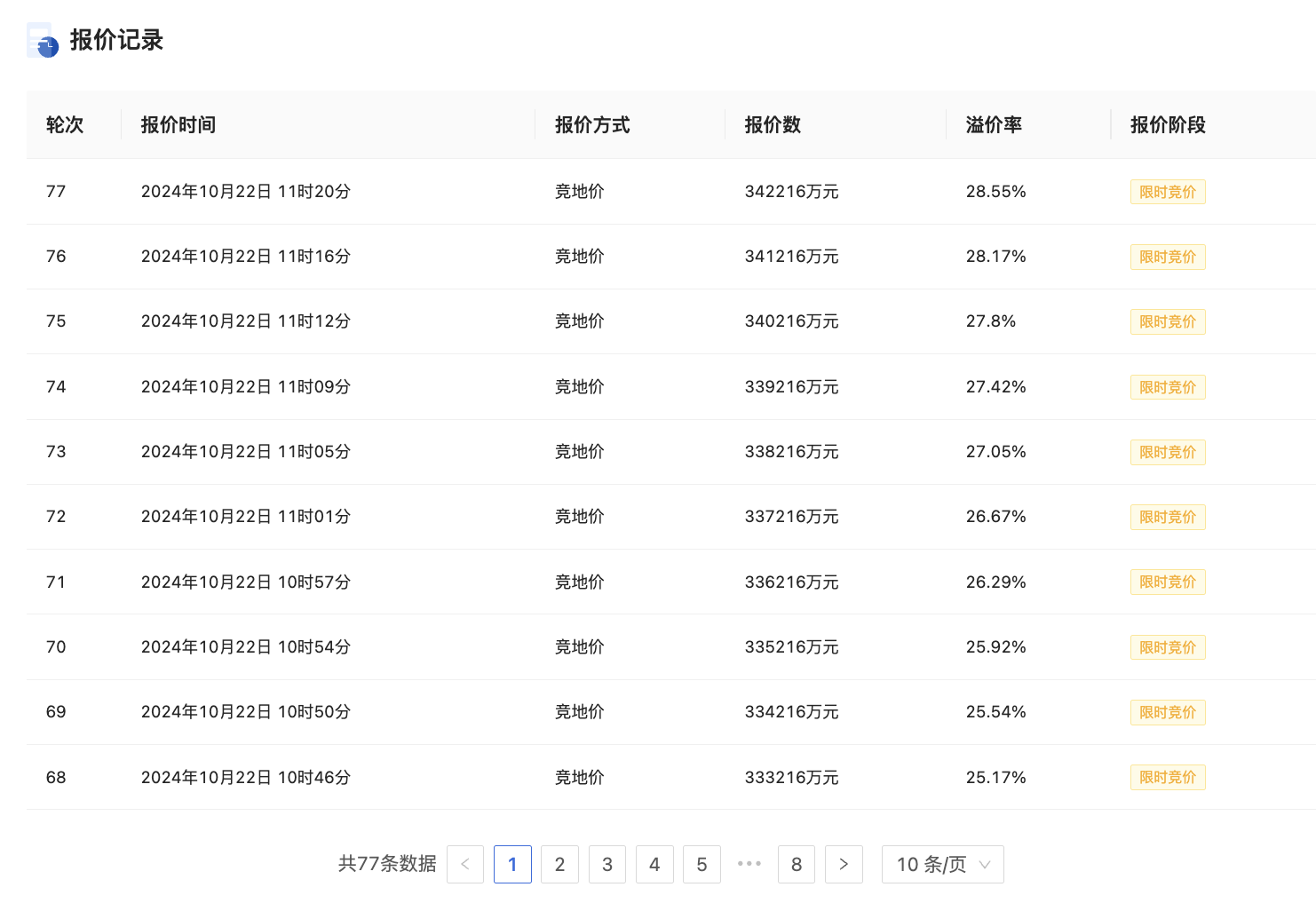This screenshot has width=1316, height=911.
Task: Go to the previous page arrow
Action: click(465, 864)
